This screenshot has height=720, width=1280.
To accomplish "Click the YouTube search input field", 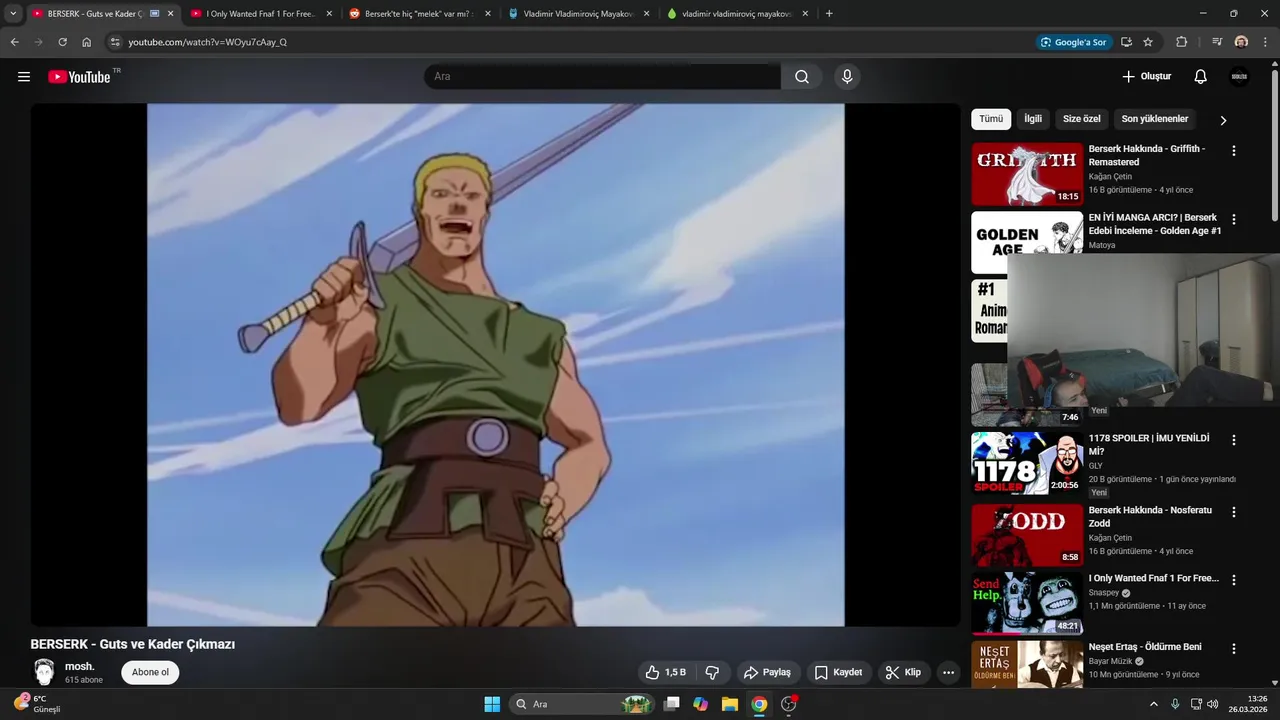I will click(x=602, y=77).
